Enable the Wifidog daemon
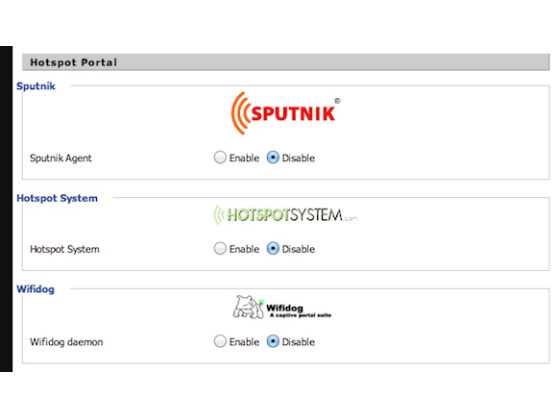The width and height of the screenshot is (557, 418). pos(220,341)
